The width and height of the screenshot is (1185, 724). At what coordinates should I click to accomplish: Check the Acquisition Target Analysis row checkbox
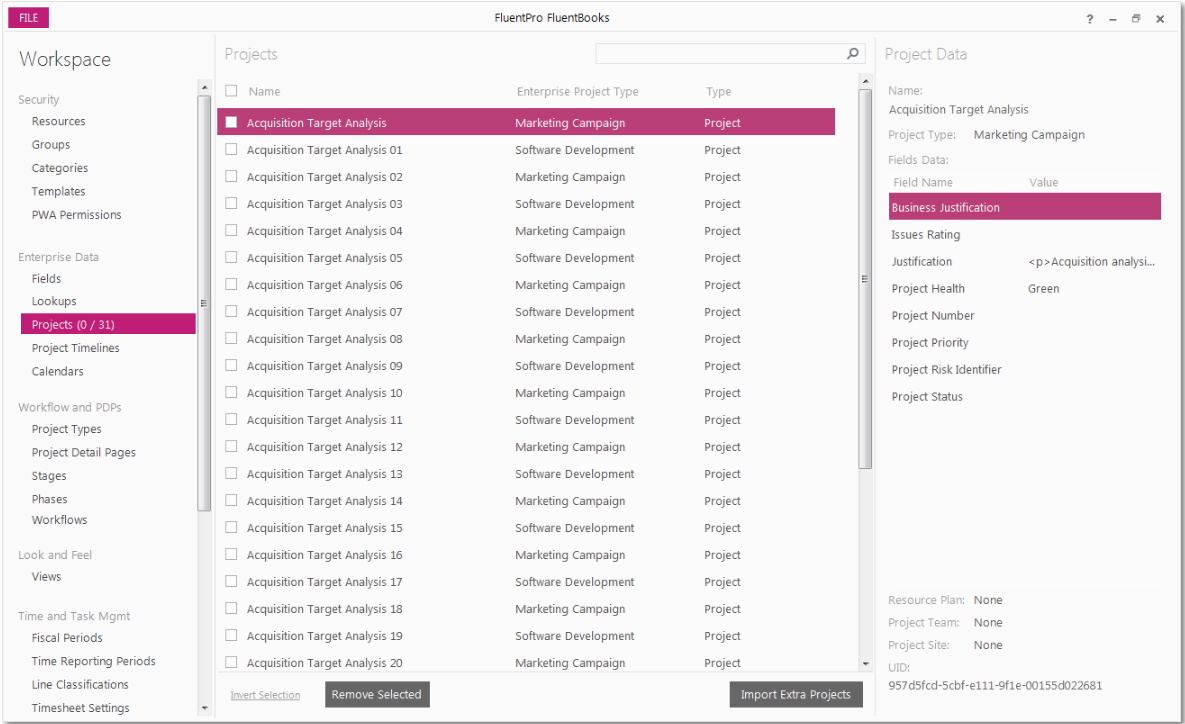pos(231,122)
